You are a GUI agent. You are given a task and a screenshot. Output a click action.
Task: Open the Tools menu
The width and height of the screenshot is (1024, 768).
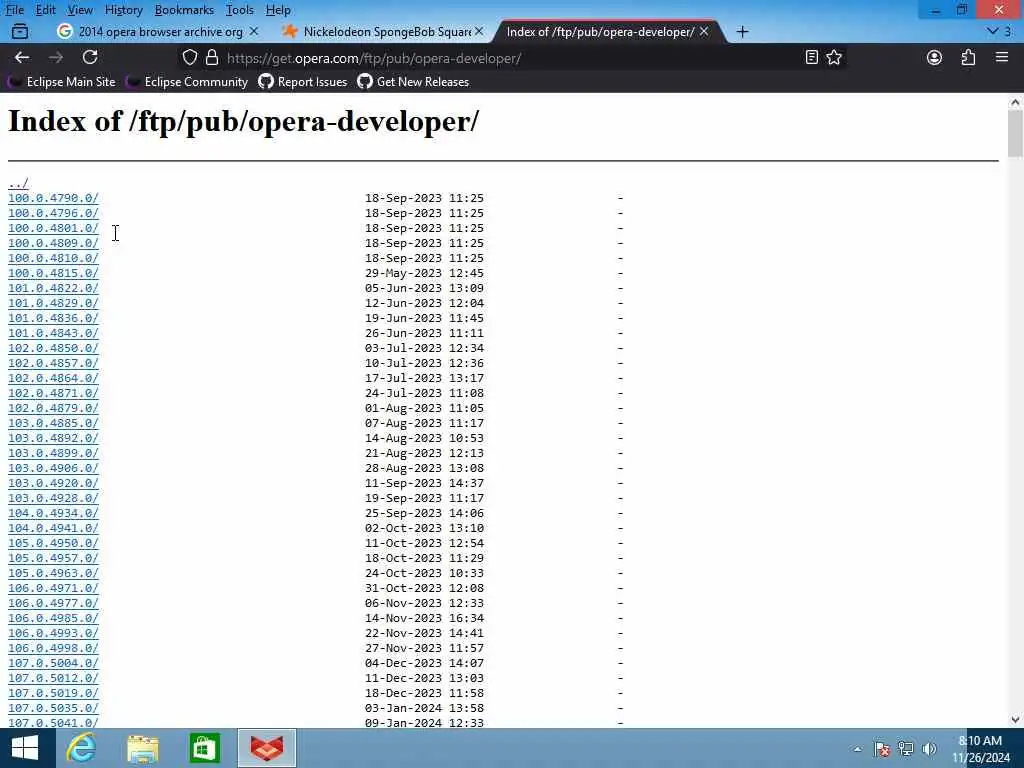(240, 10)
